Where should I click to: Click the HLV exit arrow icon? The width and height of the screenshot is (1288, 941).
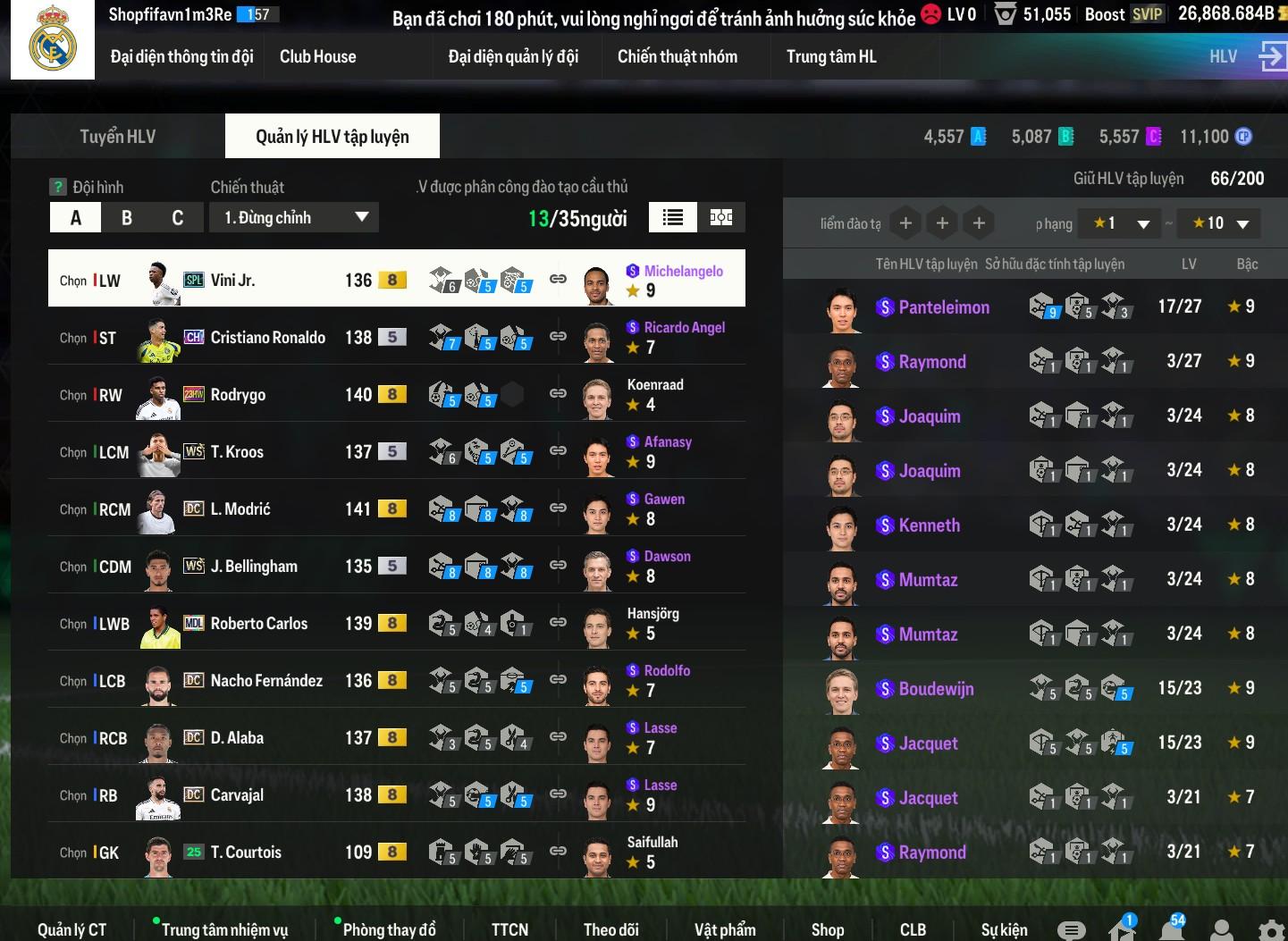(x=1272, y=56)
